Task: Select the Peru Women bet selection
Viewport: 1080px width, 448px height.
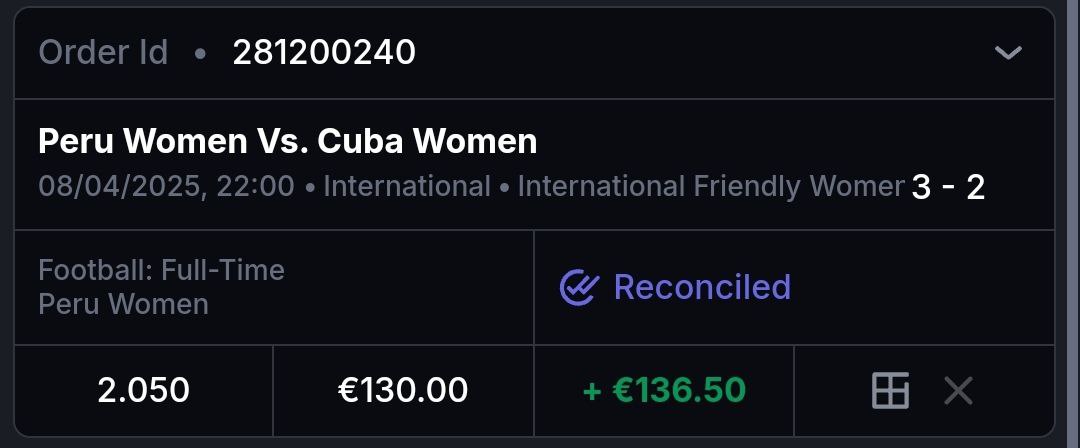Action: (x=123, y=304)
